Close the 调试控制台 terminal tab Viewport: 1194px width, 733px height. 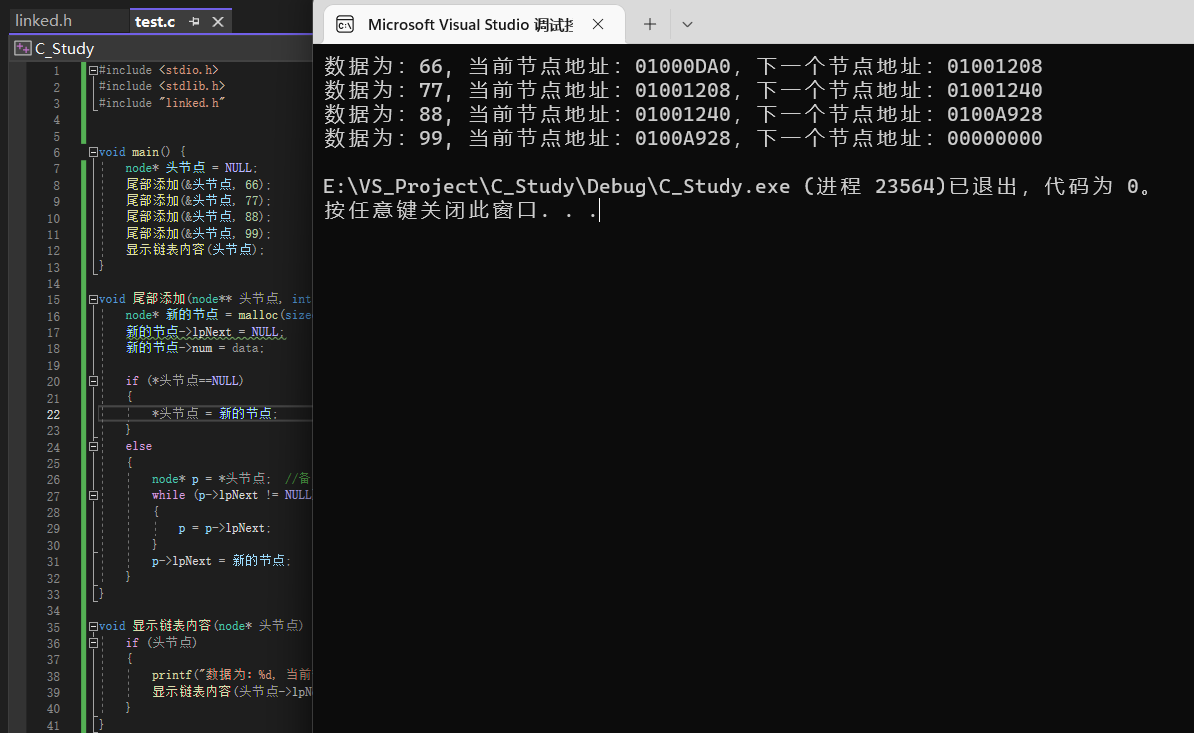597,24
